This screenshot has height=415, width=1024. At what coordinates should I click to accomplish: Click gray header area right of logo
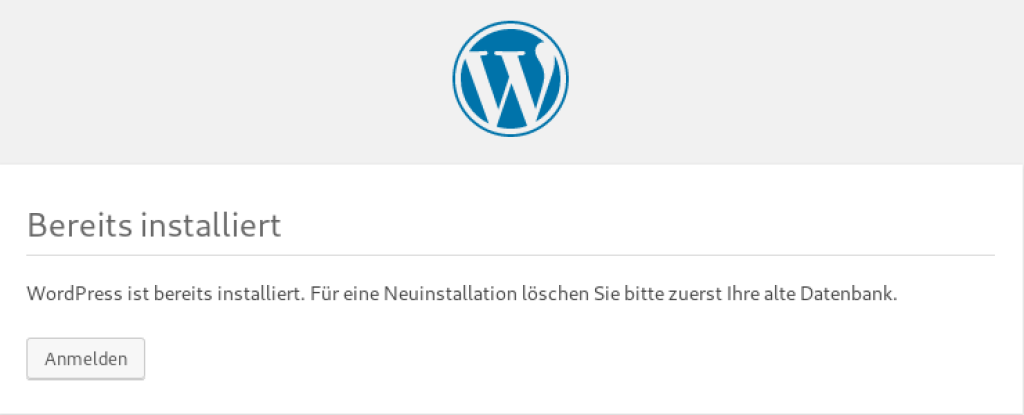[797, 82]
